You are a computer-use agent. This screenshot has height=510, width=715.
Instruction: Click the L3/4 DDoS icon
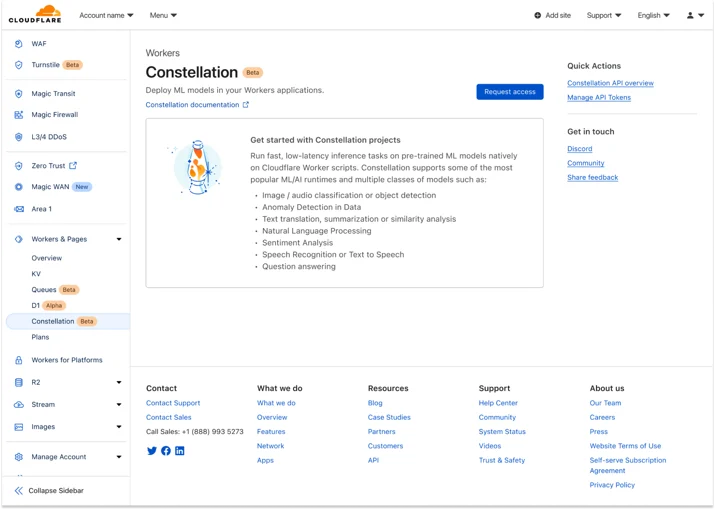(18, 137)
